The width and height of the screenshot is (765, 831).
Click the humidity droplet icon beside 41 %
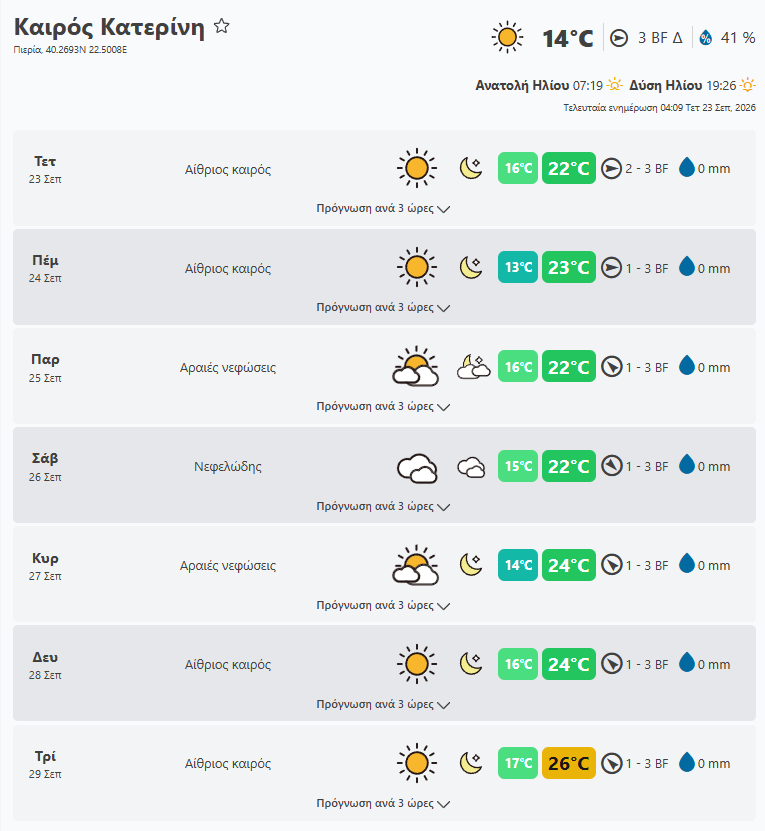click(x=705, y=38)
